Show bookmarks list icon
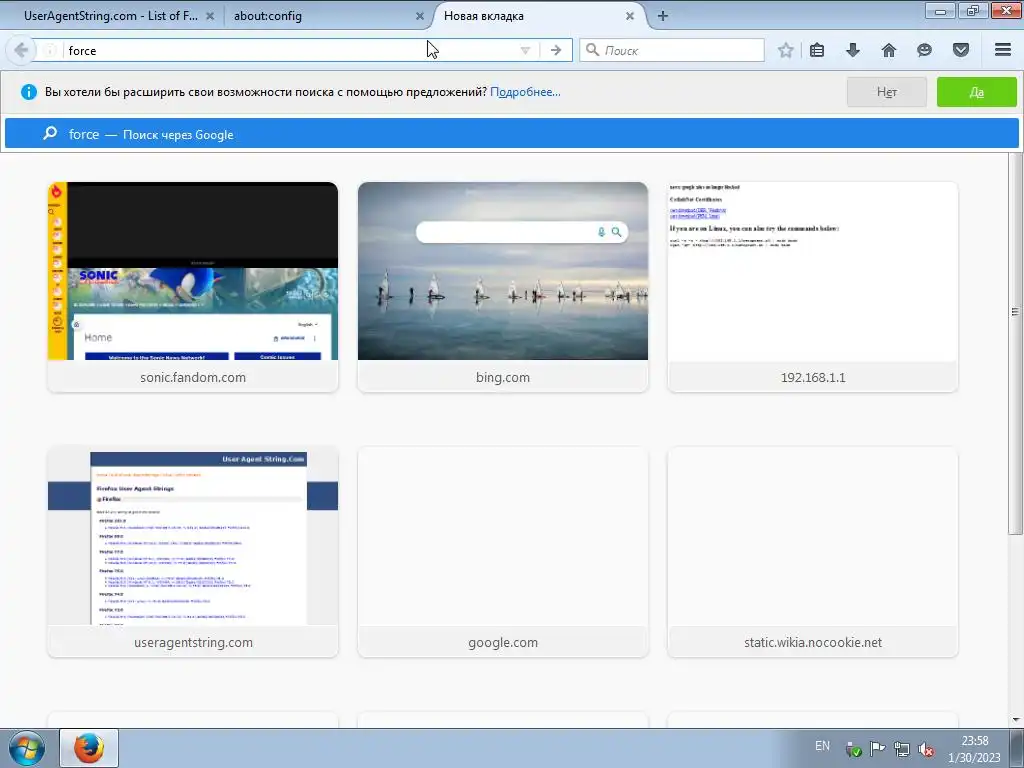1024x768 pixels. click(817, 50)
